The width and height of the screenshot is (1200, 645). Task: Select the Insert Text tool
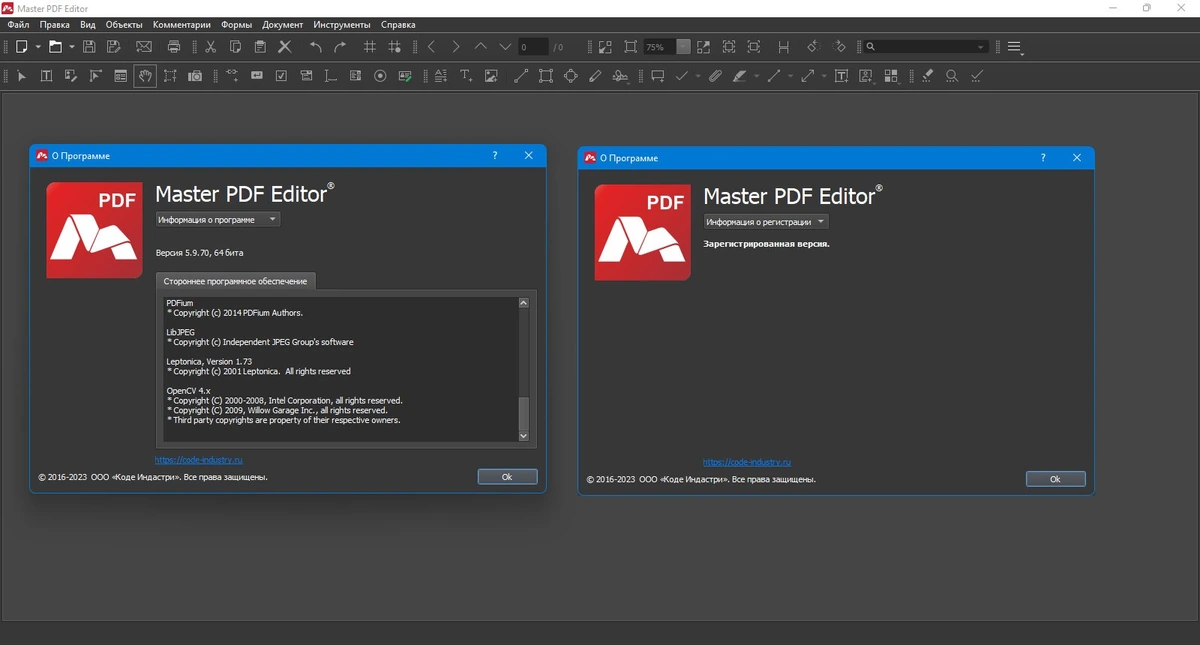466,76
